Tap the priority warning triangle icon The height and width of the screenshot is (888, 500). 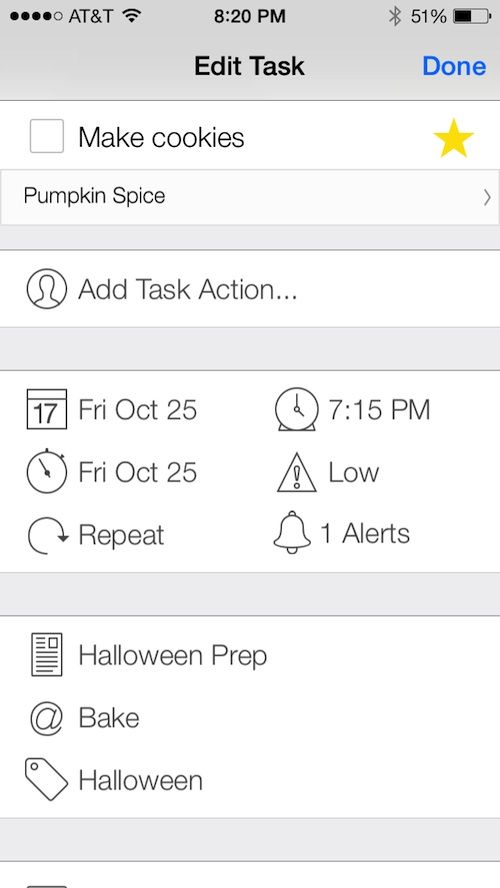tap(296, 472)
